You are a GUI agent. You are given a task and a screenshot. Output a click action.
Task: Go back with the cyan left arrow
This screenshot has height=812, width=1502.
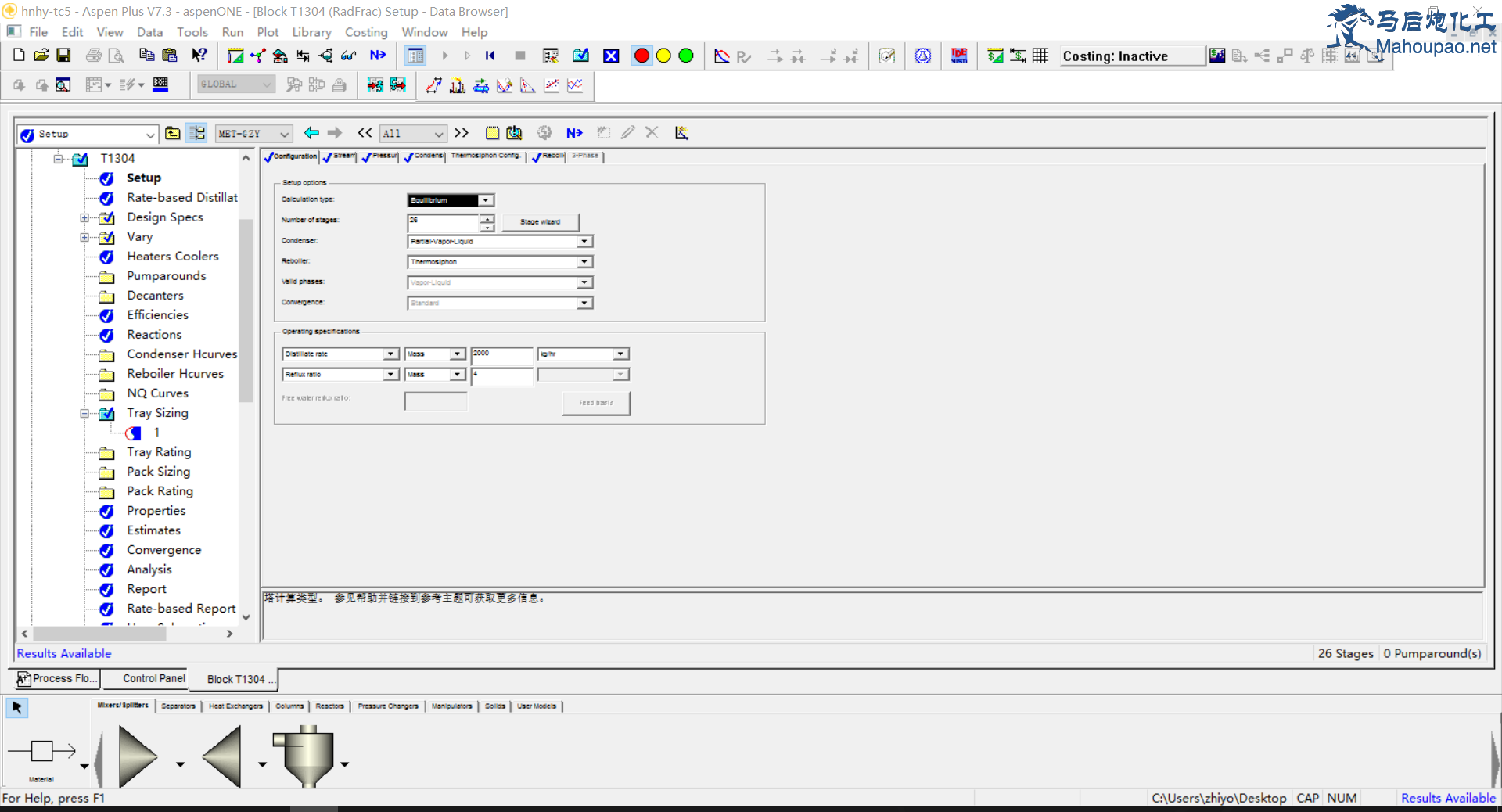[x=311, y=133]
